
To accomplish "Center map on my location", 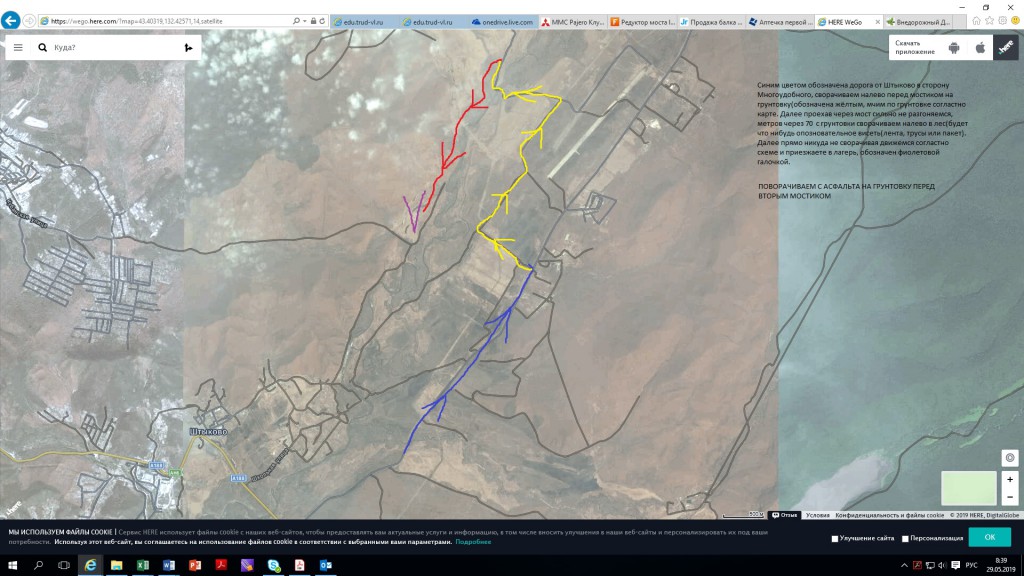I will click(x=1010, y=457).
